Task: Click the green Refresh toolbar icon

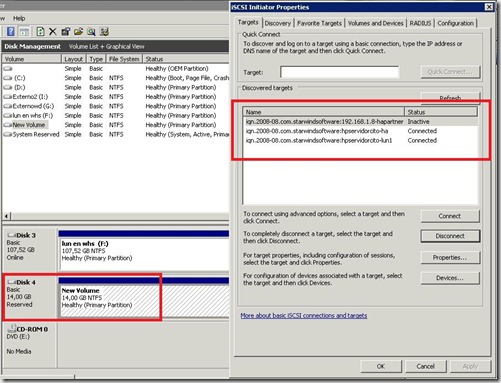Action: coord(40,32)
